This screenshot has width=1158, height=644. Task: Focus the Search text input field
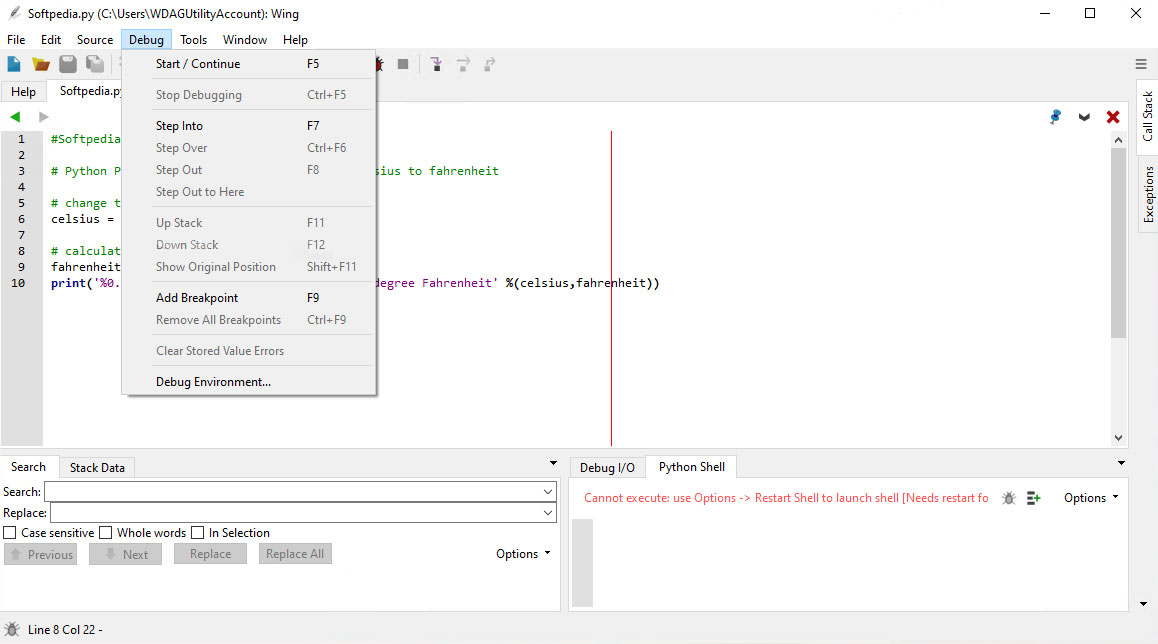pyautogui.click(x=300, y=492)
